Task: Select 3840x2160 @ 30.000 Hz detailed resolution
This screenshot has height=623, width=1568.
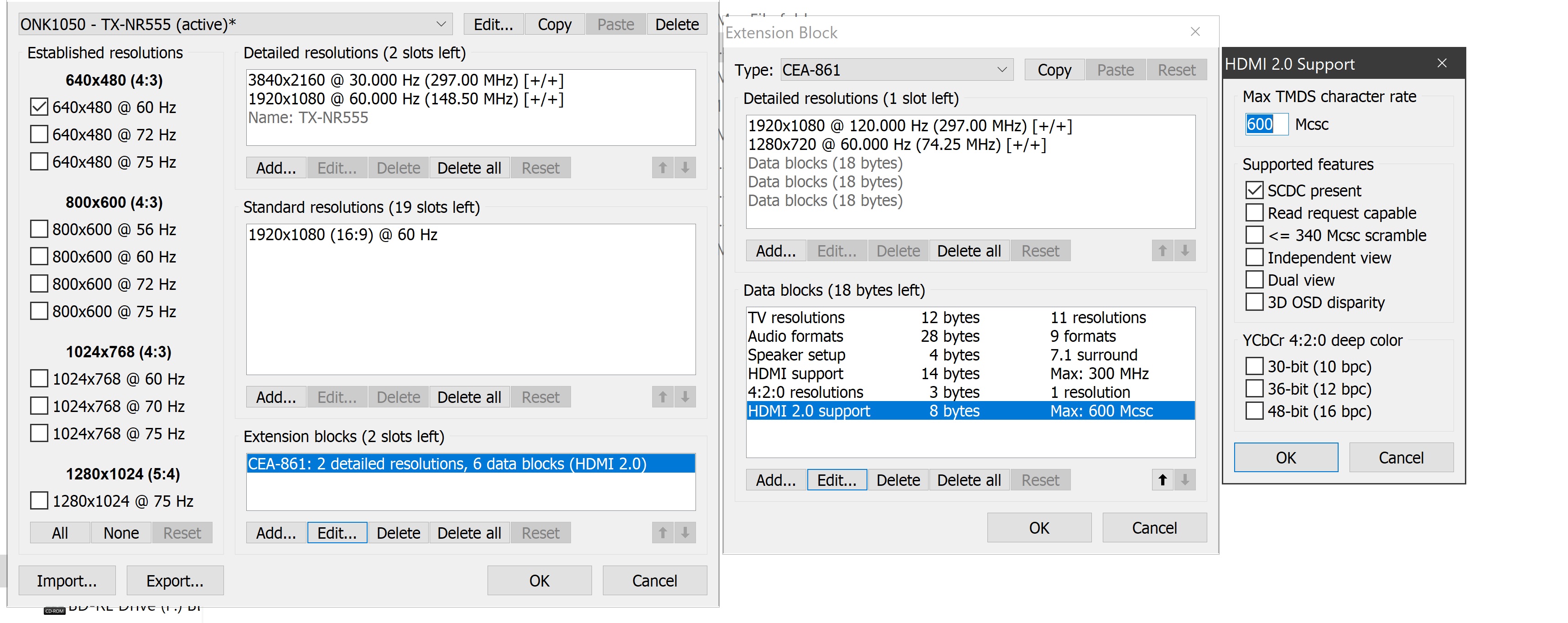Action: [x=405, y=80]
